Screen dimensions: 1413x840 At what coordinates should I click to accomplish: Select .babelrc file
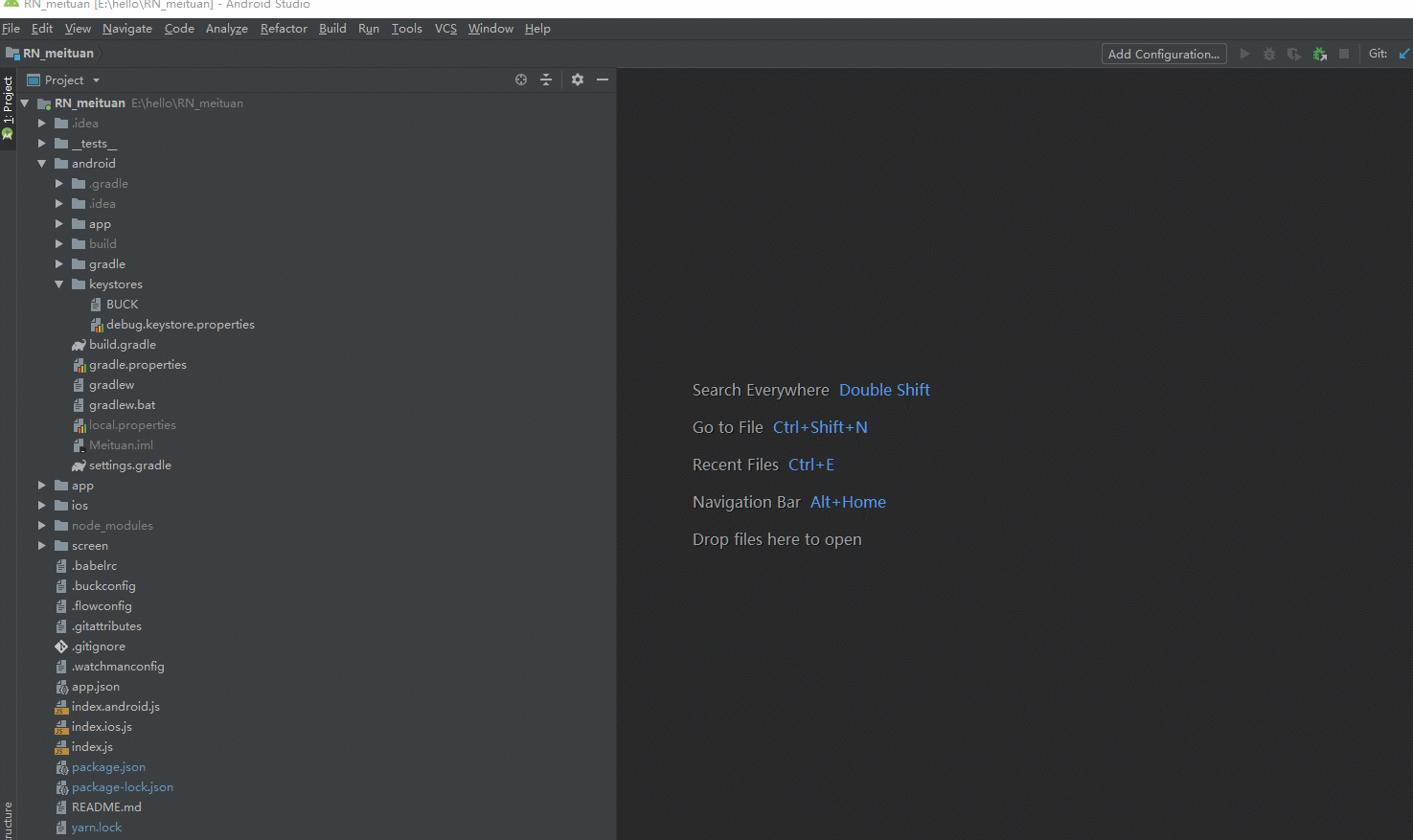pyautogui.click(x=94, y=566)
